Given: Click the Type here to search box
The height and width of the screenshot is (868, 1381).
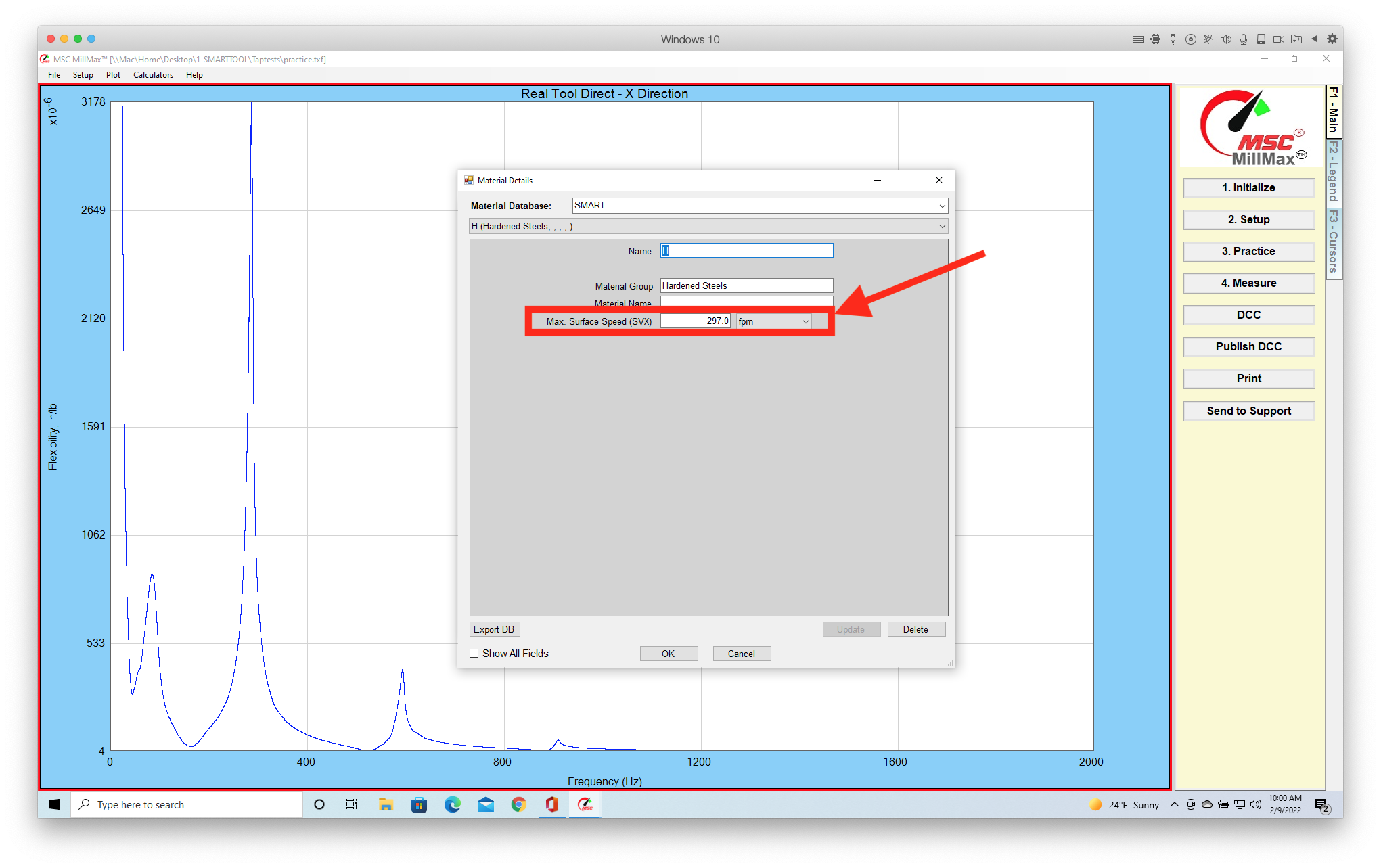Looking at the screenshot, I should [x=187, y=804].
